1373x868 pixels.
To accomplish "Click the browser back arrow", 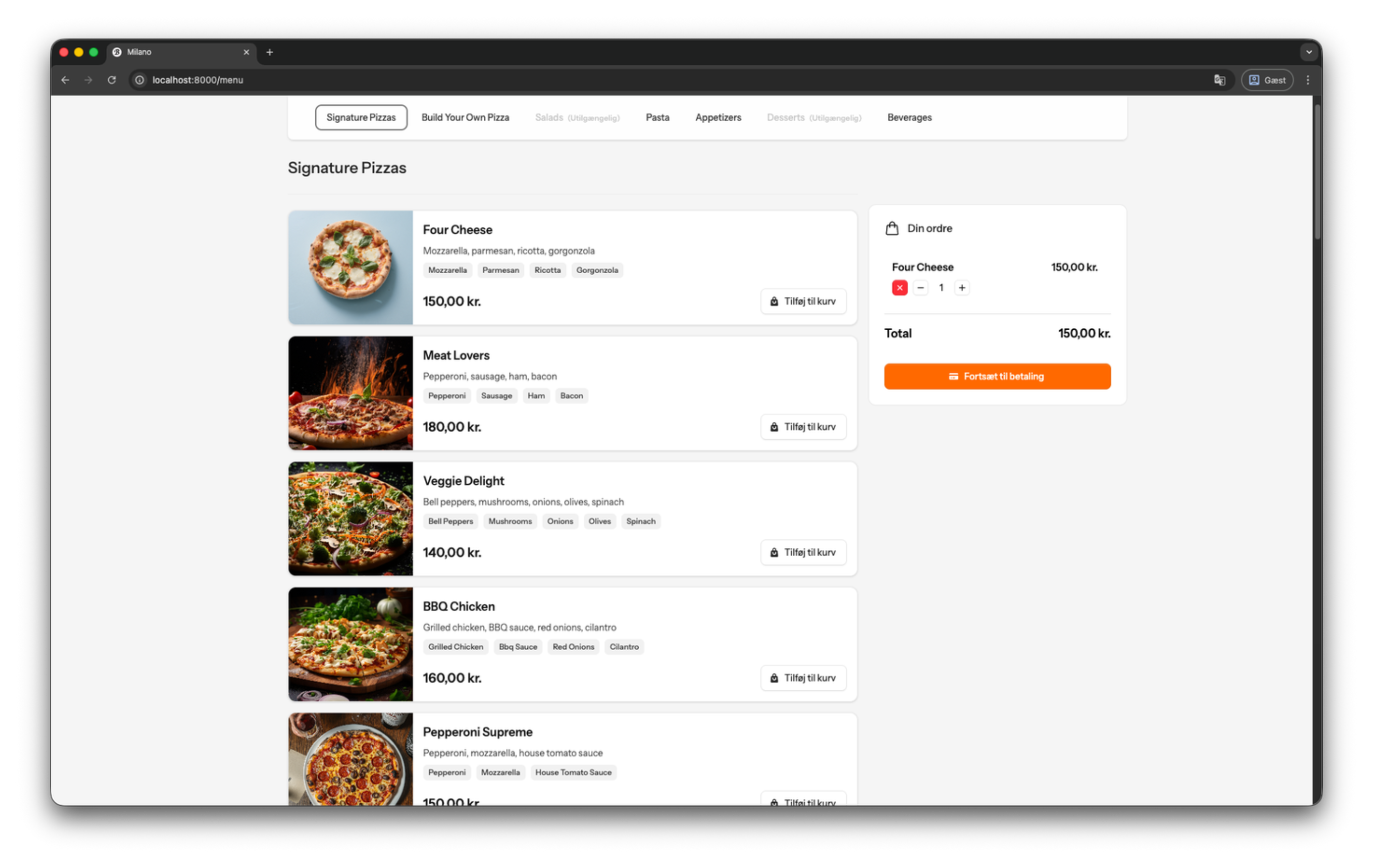I will [x=64, y=80].
